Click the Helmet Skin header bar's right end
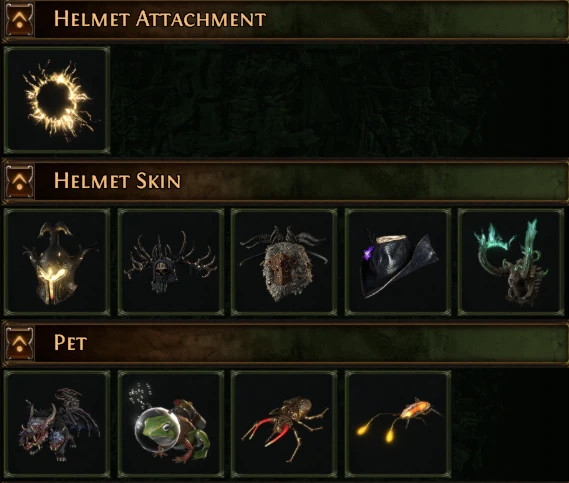The image size is (569, 483). [x=544, y=181]
